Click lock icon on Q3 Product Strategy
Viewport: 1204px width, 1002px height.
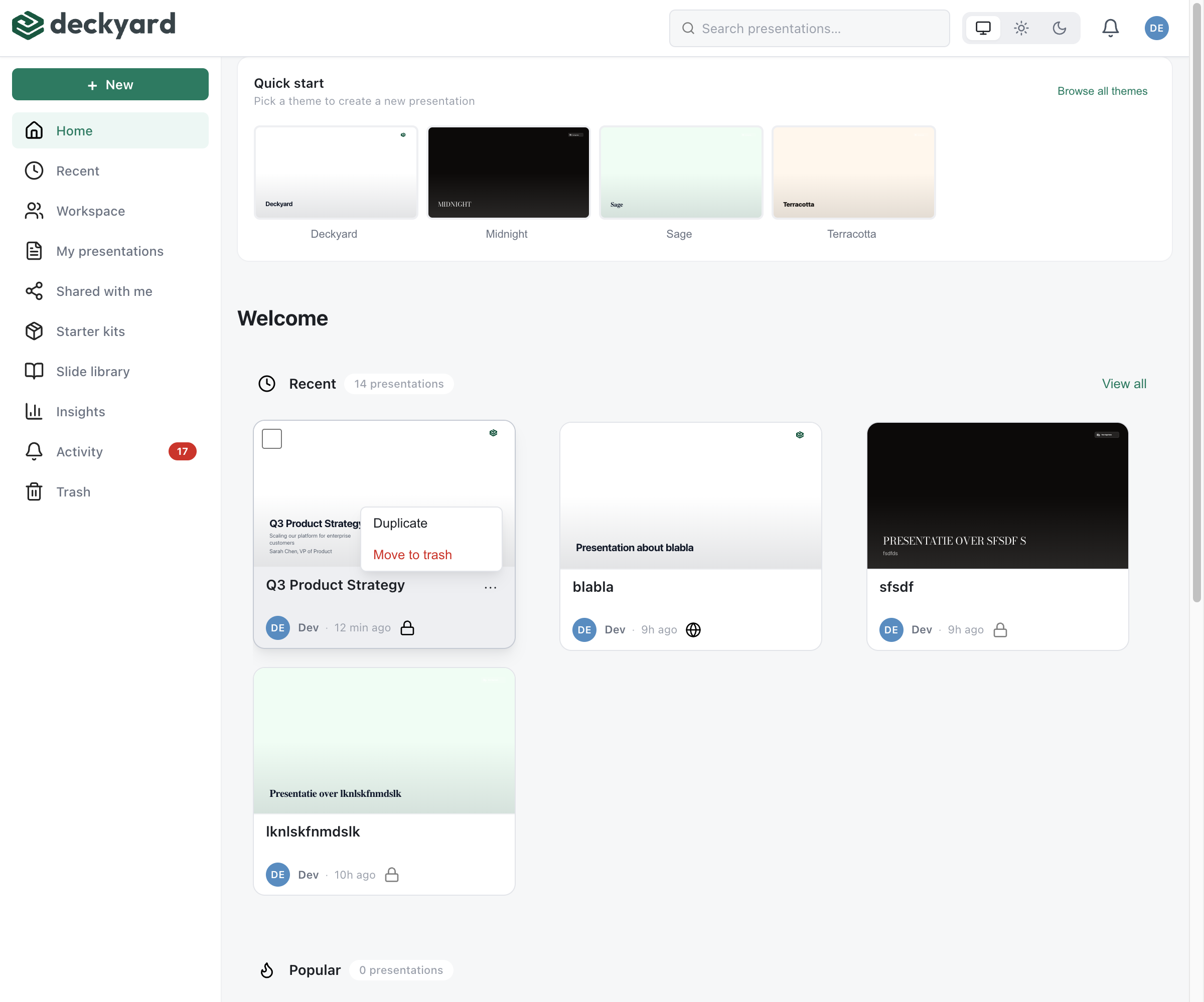point(407,628)
